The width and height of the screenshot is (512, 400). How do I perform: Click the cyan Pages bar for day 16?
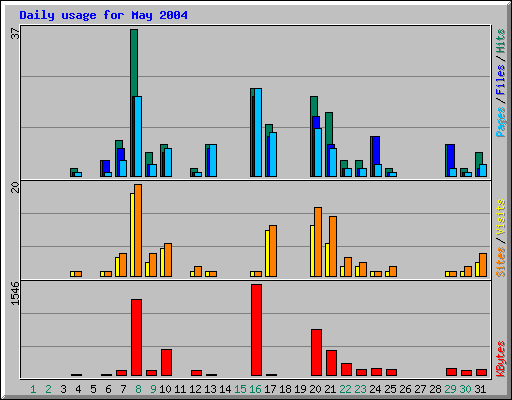[x=258, y=132]
